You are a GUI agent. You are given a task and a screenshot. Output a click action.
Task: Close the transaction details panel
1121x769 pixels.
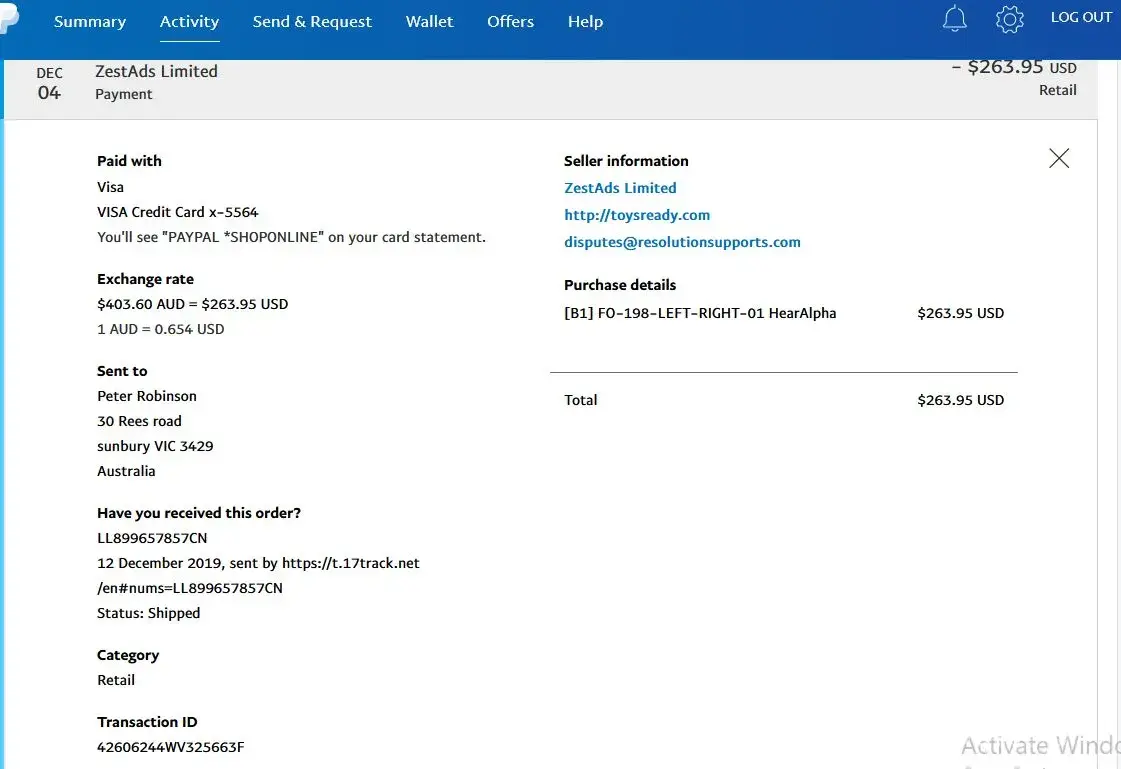coord(1059,158)
